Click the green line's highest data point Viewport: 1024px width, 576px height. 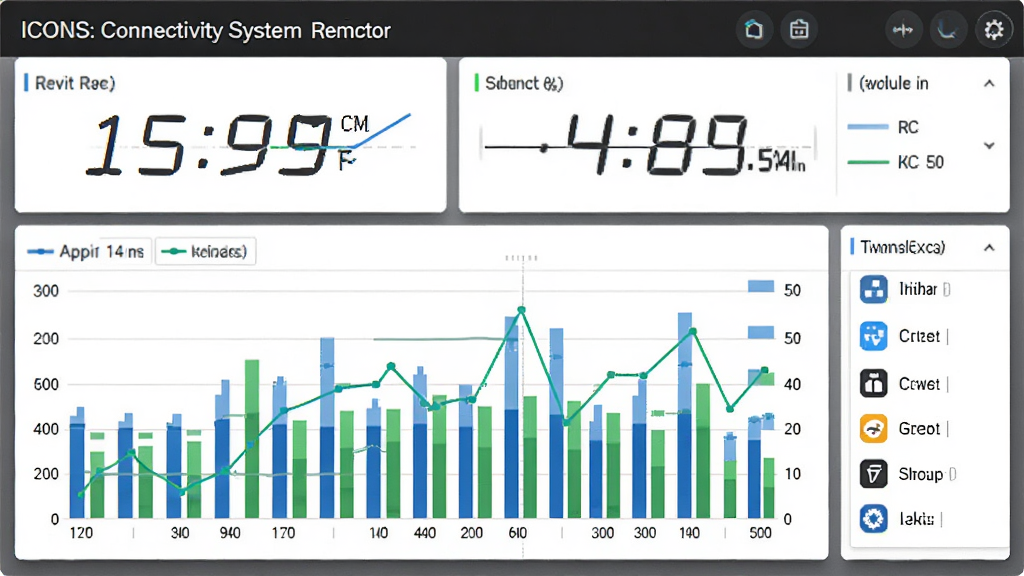tap(521, 310)
